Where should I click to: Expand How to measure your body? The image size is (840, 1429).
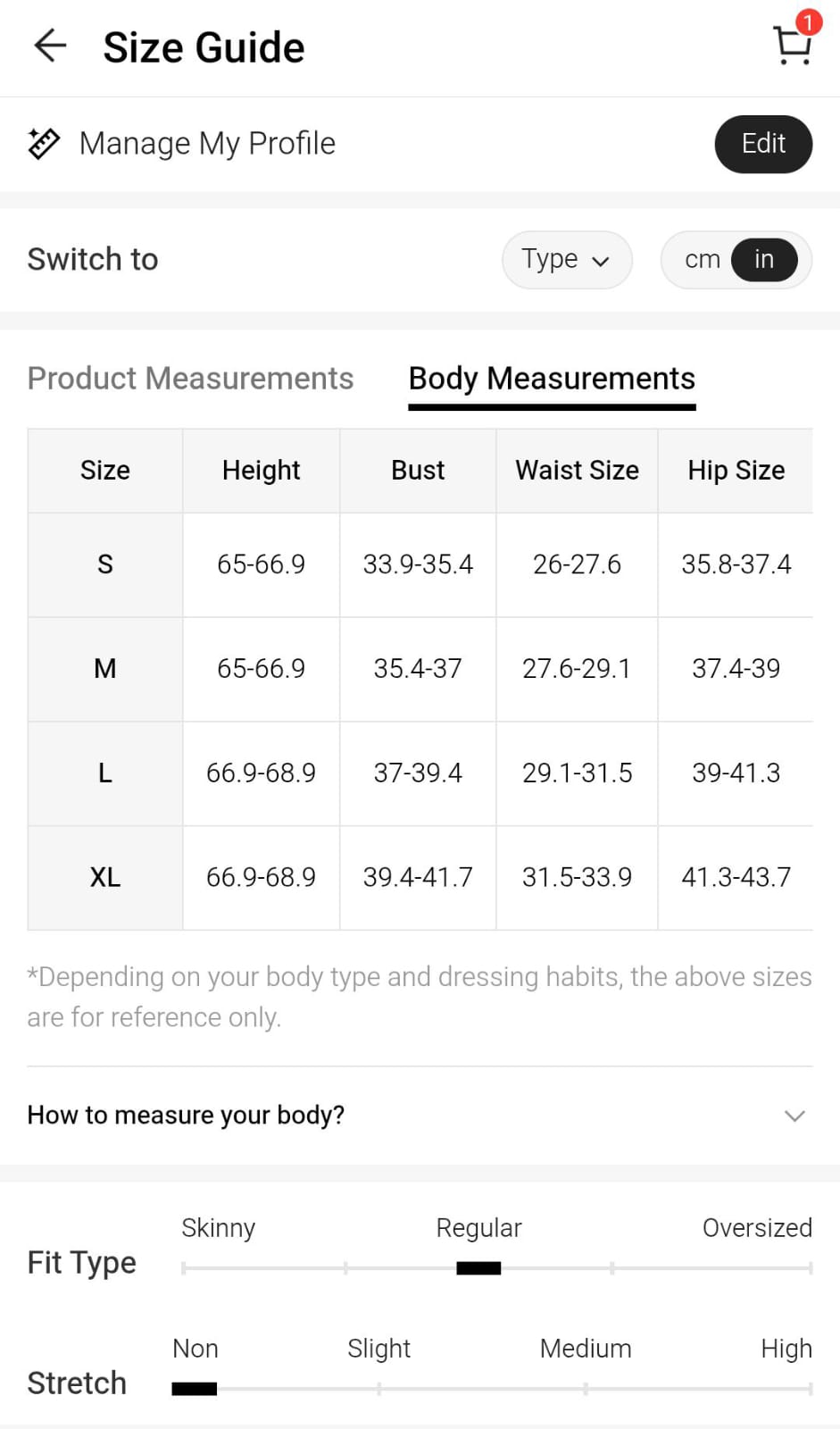click(x=186, y=1115)
